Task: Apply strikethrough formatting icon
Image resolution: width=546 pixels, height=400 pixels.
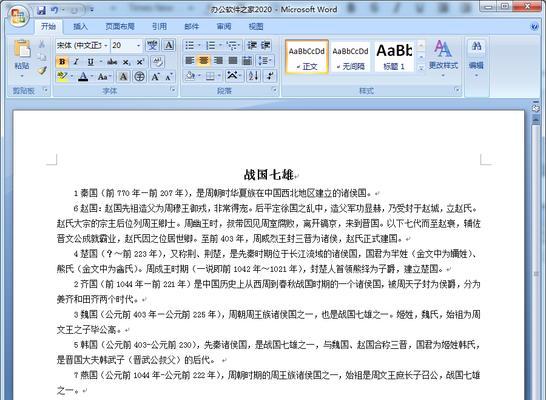Action: (x=112, y=62)
